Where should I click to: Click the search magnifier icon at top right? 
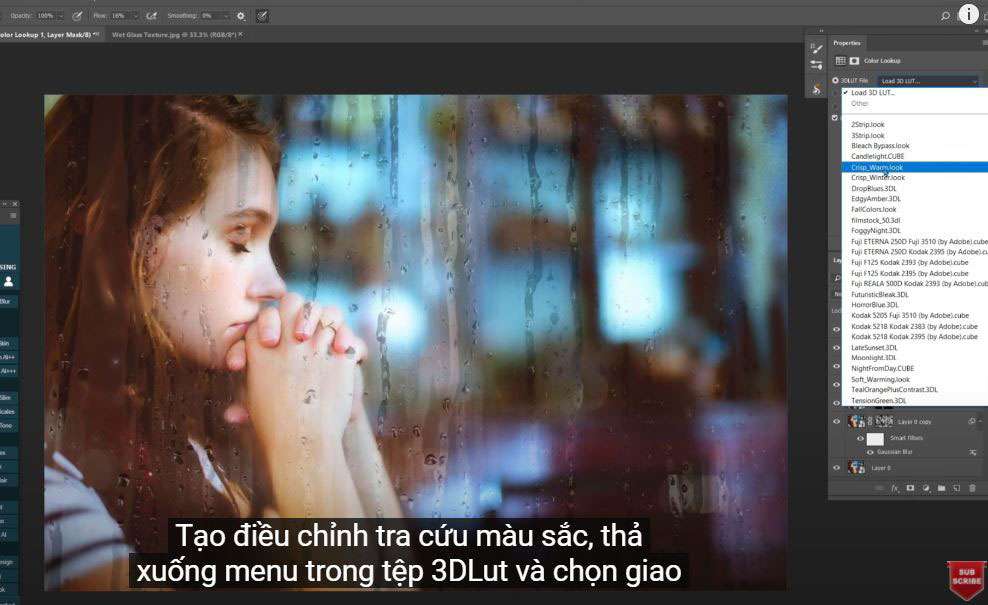(x=945, y=16)
